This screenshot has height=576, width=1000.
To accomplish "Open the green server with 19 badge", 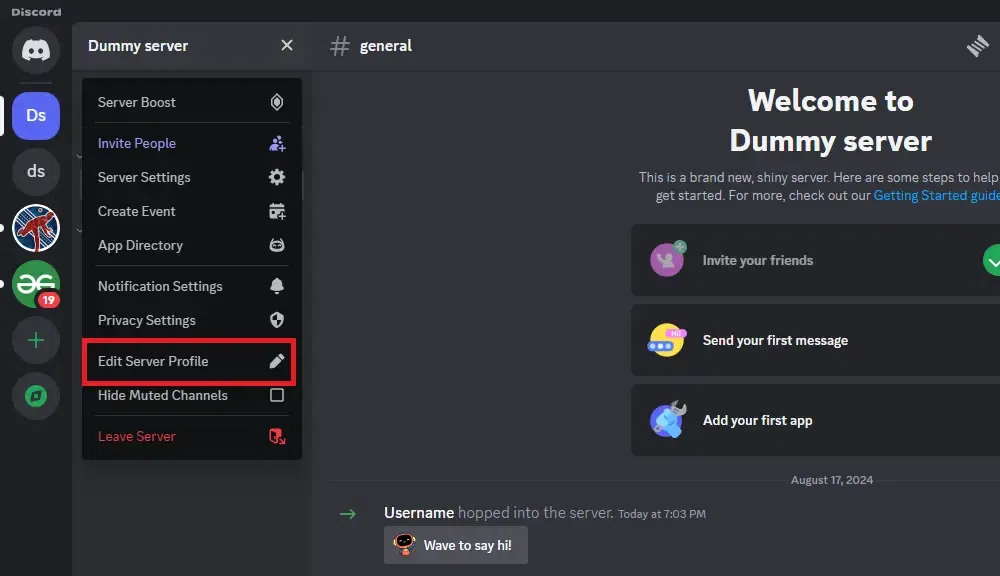I will pyautogui.click(x=36, y=284).
